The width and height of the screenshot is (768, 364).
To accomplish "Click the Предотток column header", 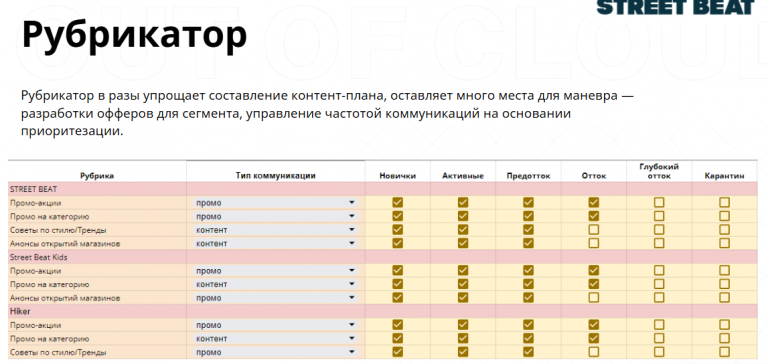I will click(x=528, y=176).
